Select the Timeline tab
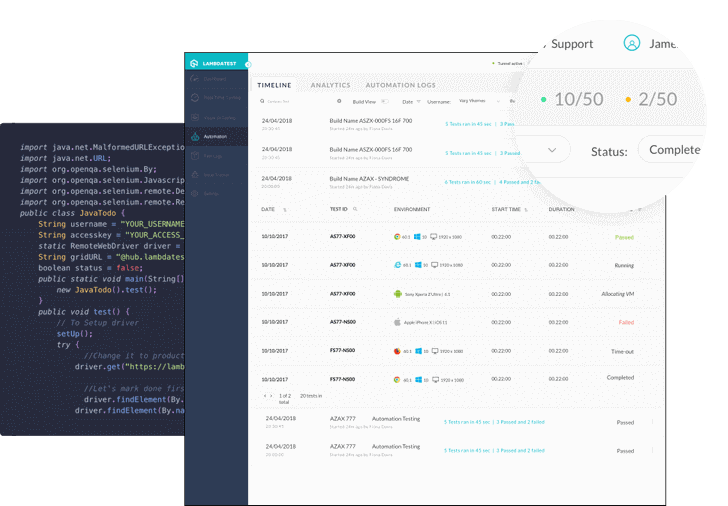Image resolution: width=728 pixels, height=506 pixels. coord(274,85)
